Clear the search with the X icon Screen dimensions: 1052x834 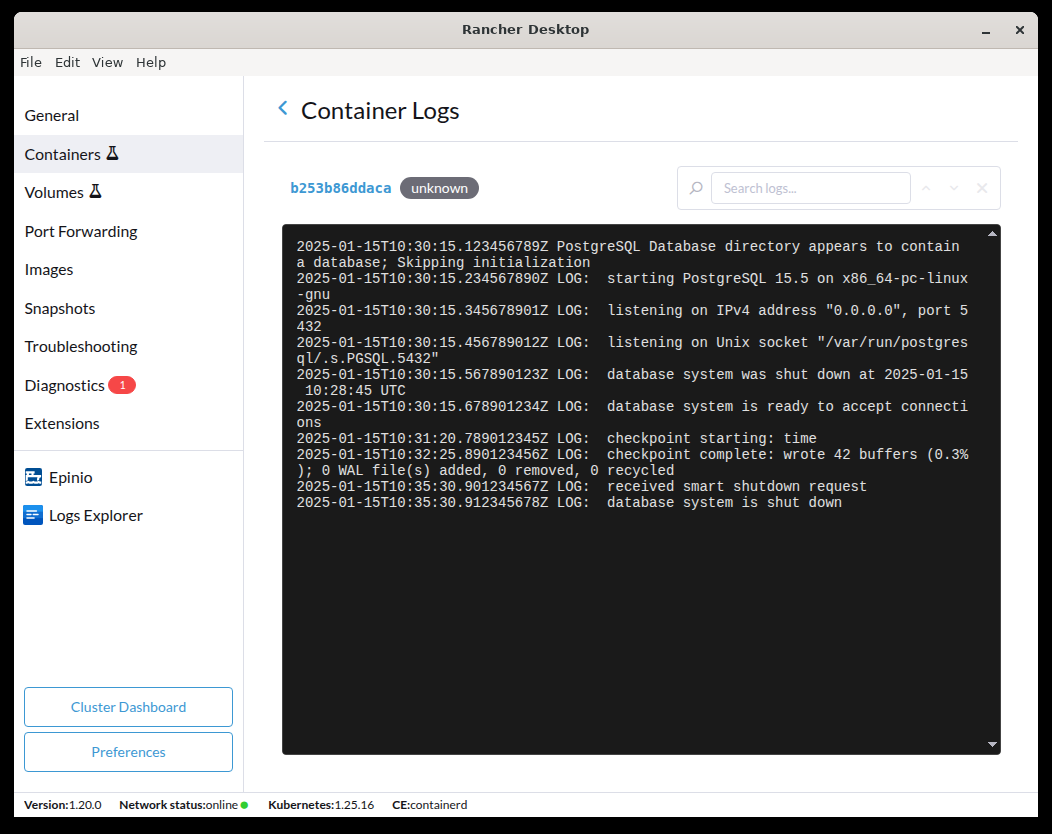click(x=981, y=188)
